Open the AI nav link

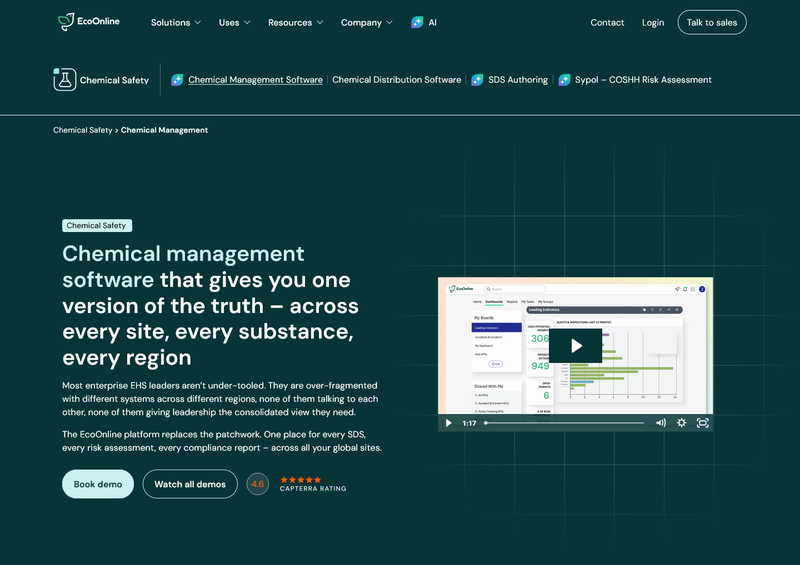click(432, 22)
